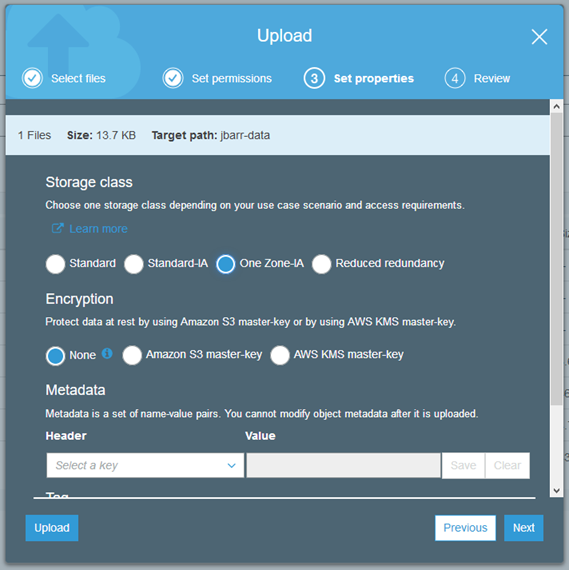Click the info icon beside None encryption
The width and height of the screenshot is (569, 570).
[x=107, y=353]
